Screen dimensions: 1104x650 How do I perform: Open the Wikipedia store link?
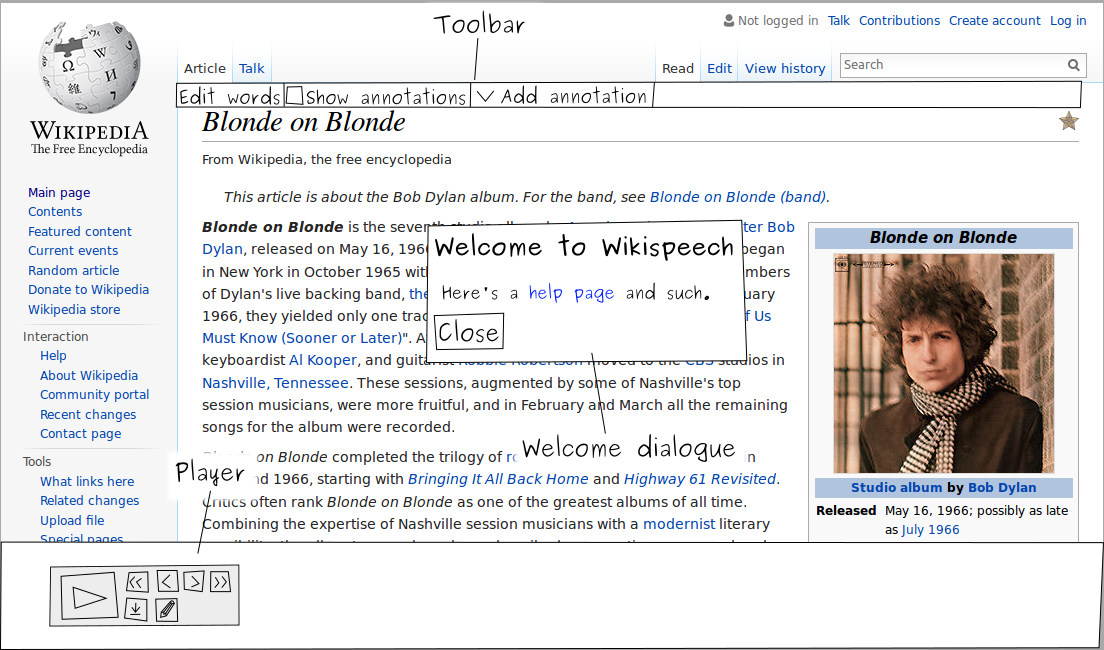(74, 309)
